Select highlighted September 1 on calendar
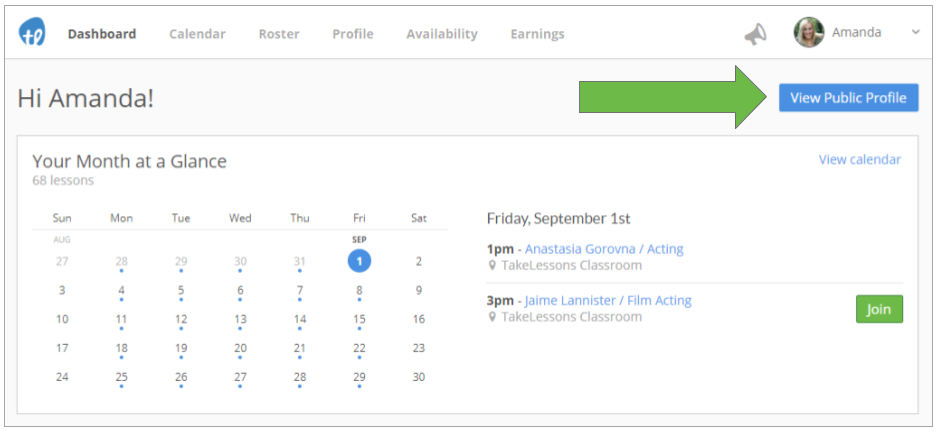 coord(359,261)
